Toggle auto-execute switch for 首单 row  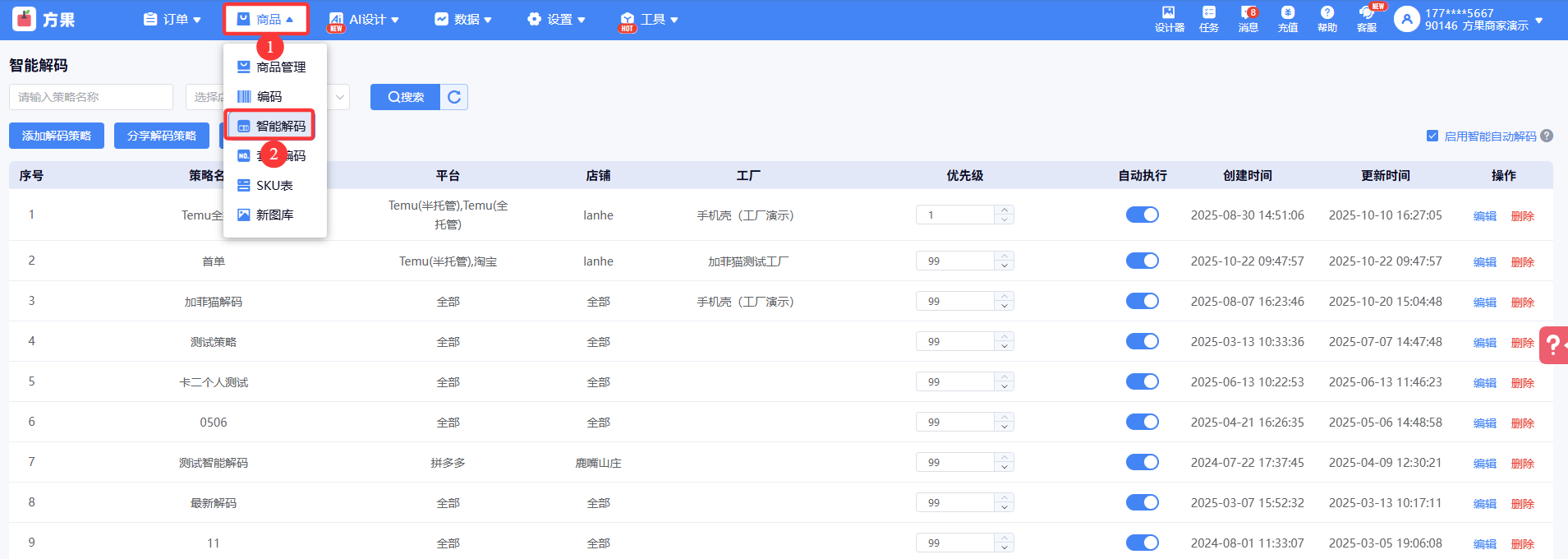click(1142, 261)
